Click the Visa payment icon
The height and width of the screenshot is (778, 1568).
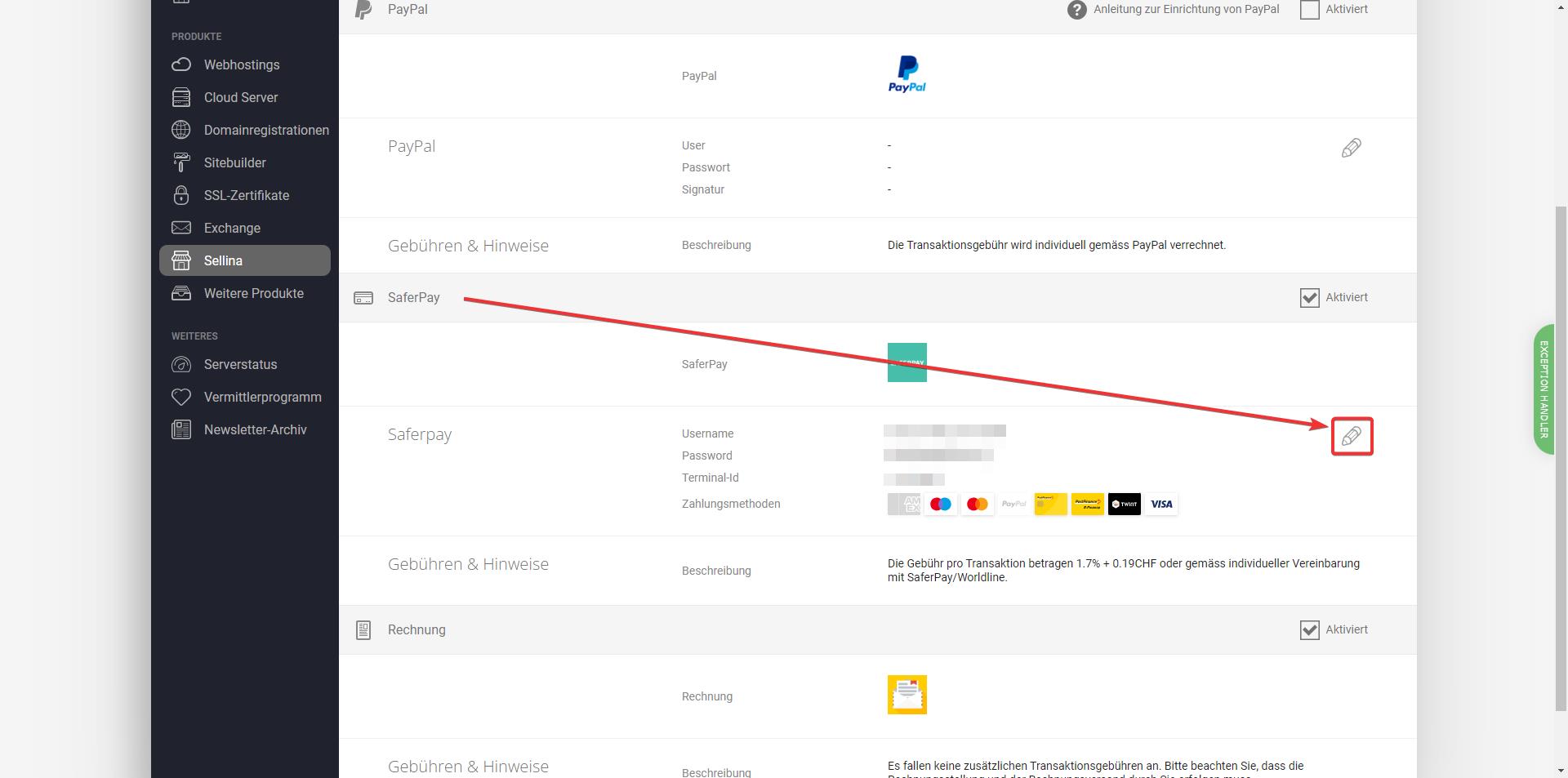(1161, 504)
